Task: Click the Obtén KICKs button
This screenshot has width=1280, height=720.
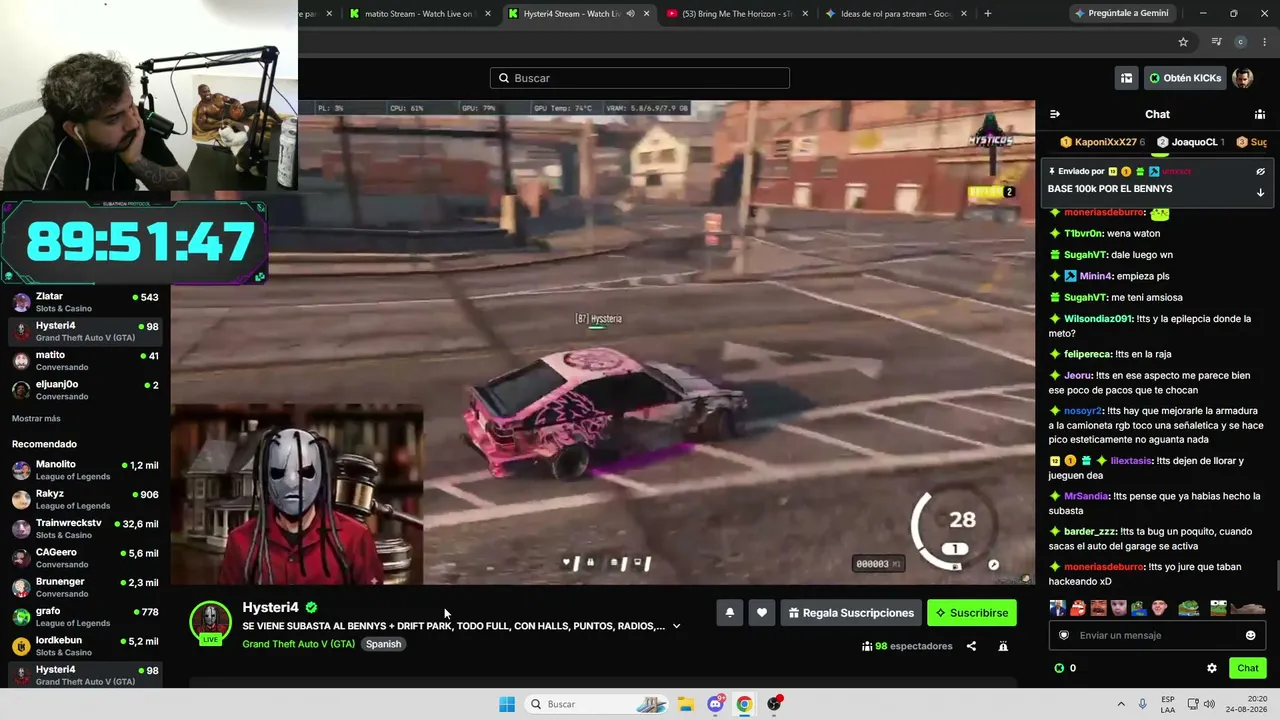Action: 1185,78
